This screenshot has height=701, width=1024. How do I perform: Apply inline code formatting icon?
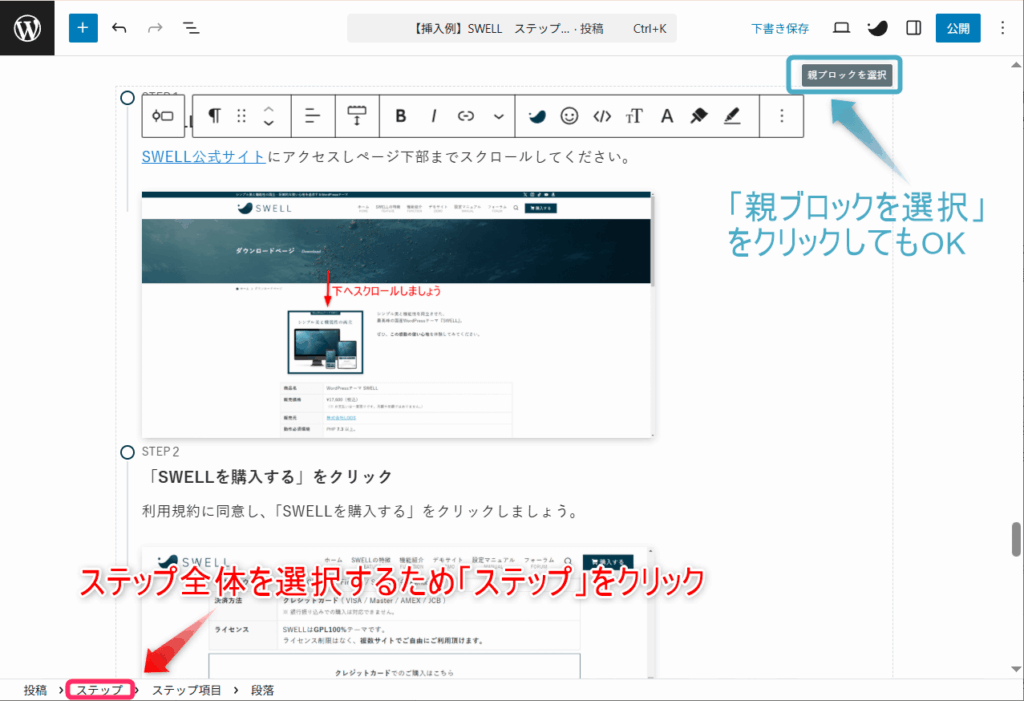[x=601, y=116]
